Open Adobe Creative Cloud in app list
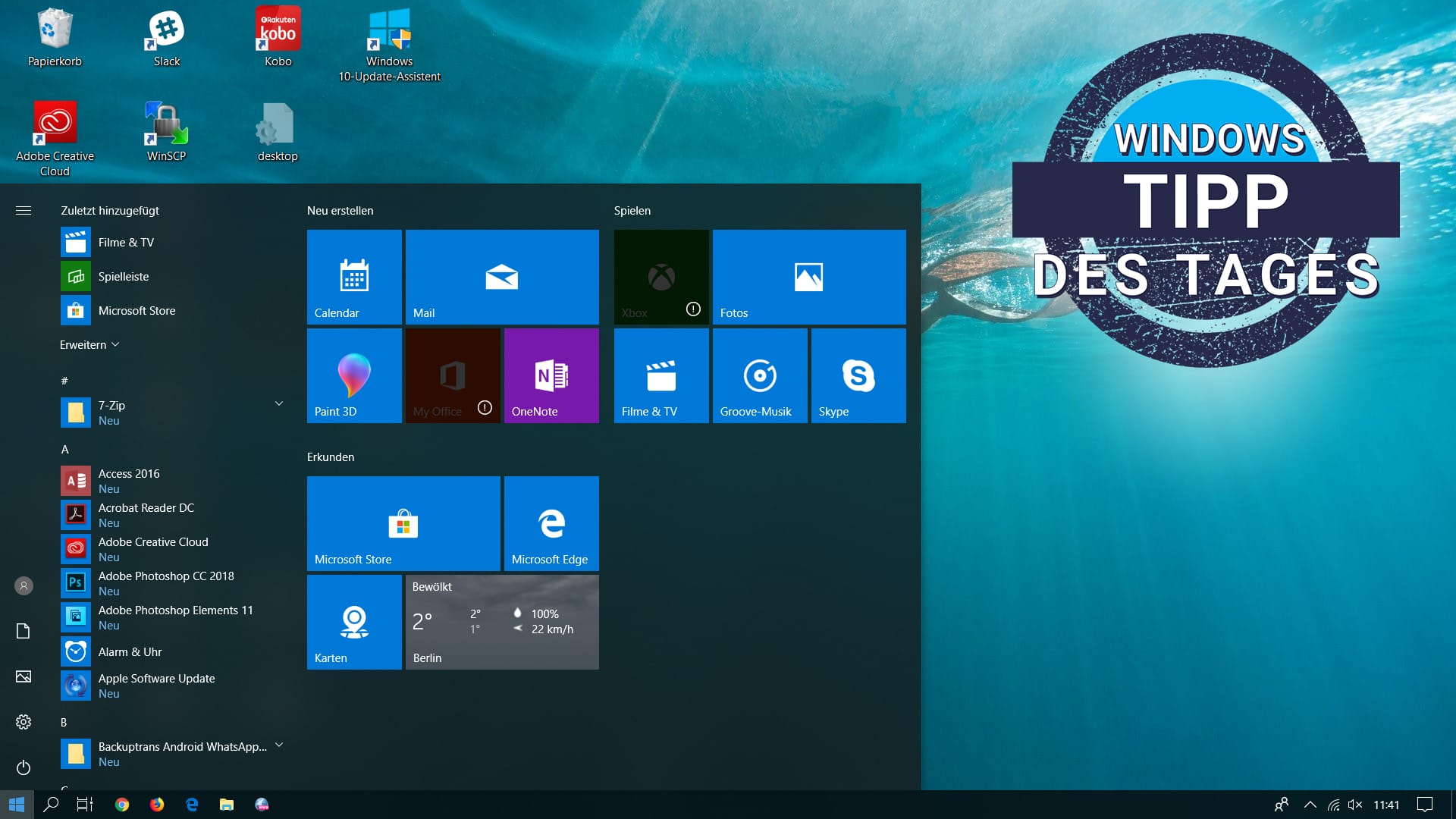Viewport: 1456px width, 819px height. pos(173,549)
